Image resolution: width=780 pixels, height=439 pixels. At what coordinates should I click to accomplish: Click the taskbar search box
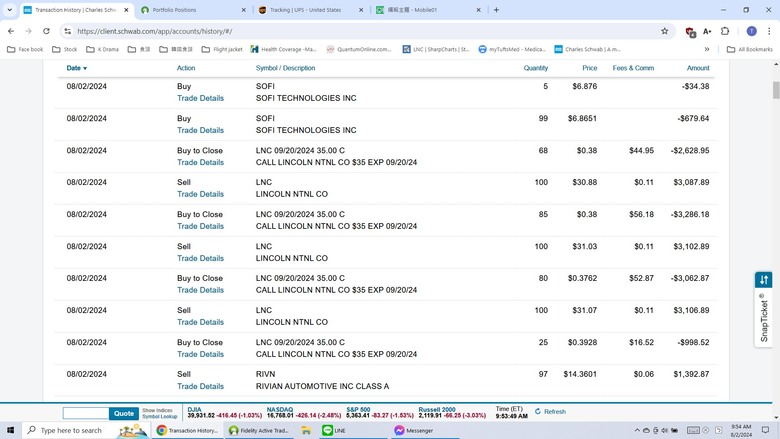[x=85, y=430]
